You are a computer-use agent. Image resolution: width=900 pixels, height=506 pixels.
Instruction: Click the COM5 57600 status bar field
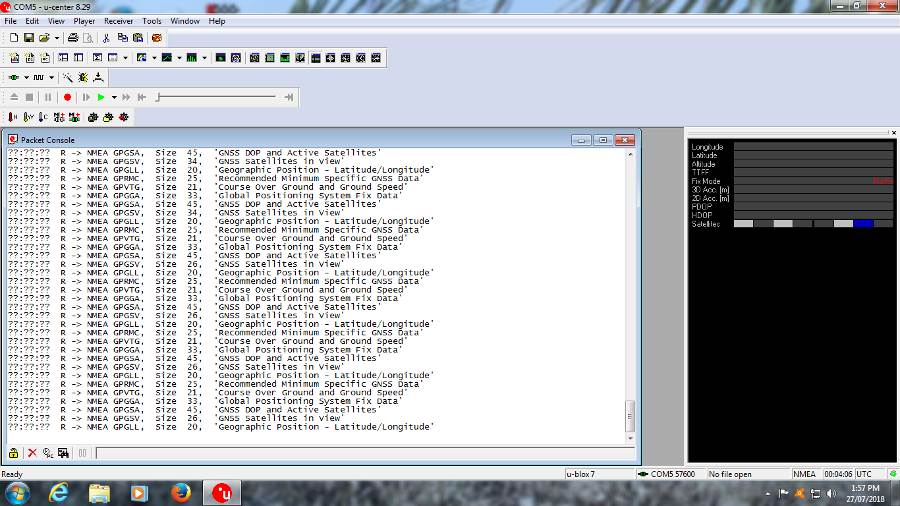click(x=669, y=474)
